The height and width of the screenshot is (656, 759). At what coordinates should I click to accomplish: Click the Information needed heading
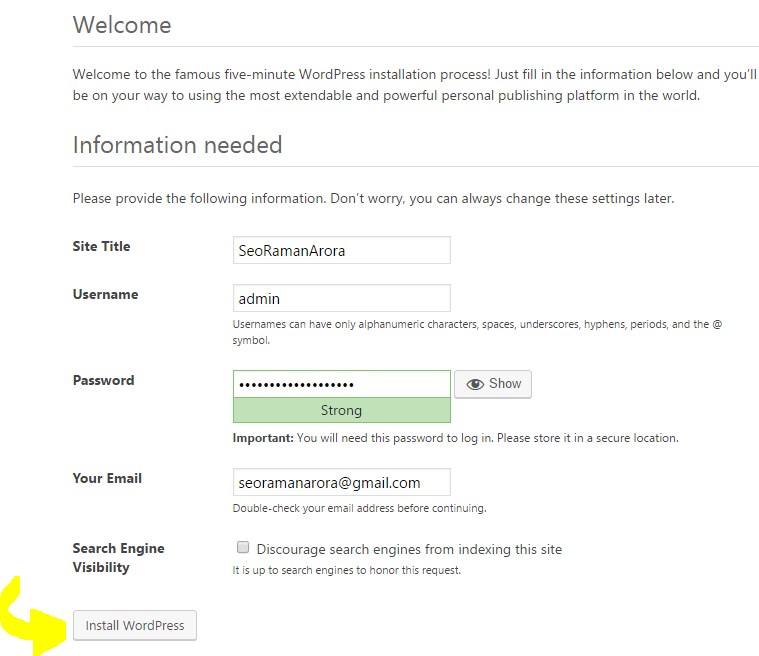[177, 145]
